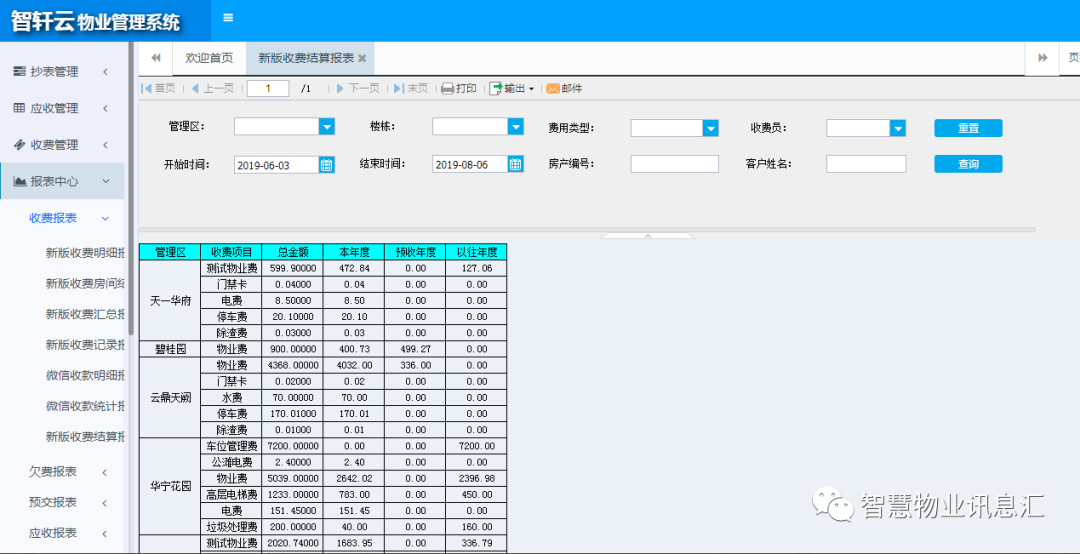Go to next page 下一页

point(358,88)
